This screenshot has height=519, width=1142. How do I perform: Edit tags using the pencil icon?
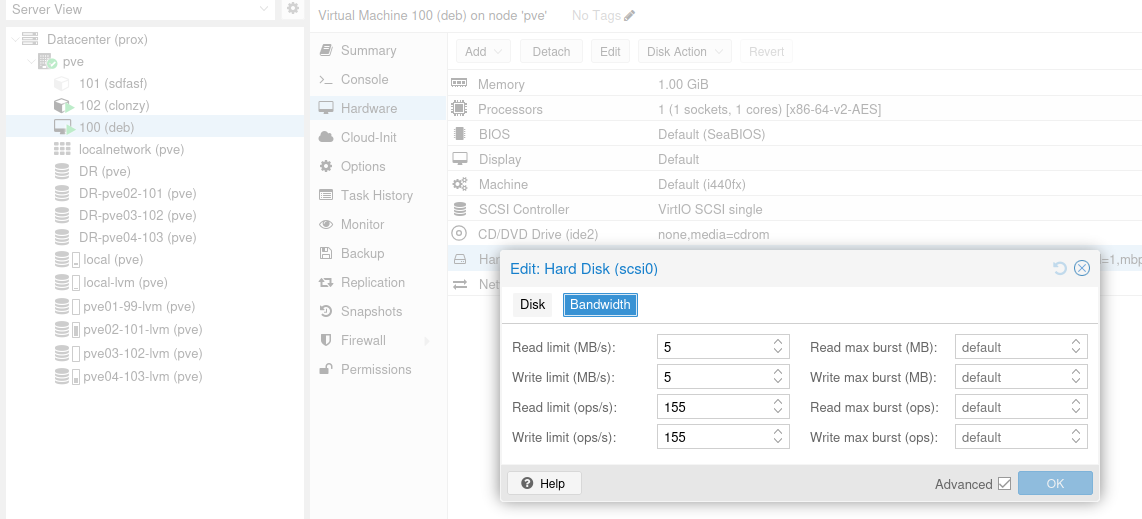click(x=629, y=15)
